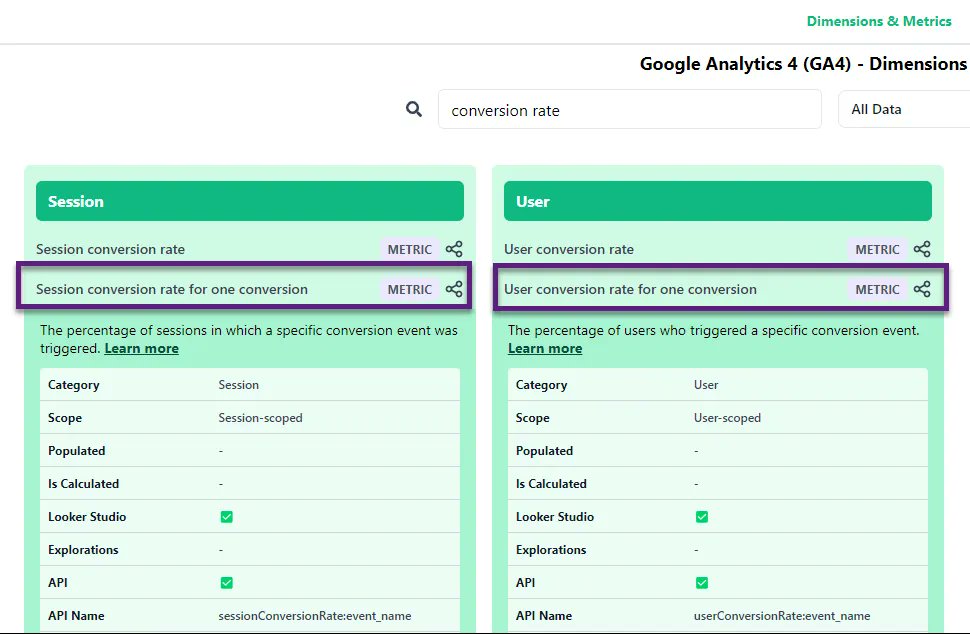Click the Session-scoped scope value

pyautogui.click(x=260, y=418)
